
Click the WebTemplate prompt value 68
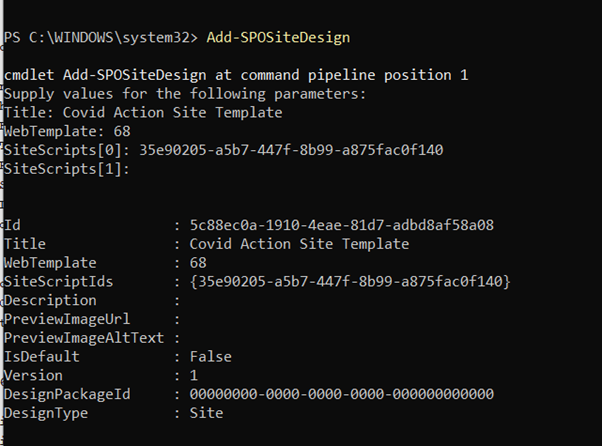[122, 132]
